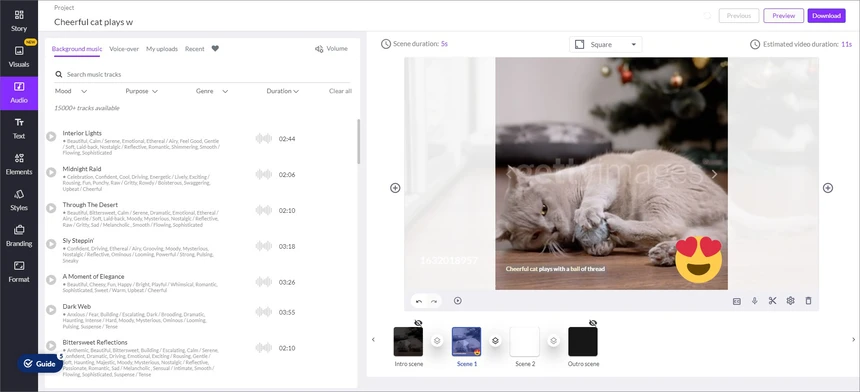The image size is (860, 392).
Task: Toggle visibility eye on Outro scene
Action: point(592,323)
